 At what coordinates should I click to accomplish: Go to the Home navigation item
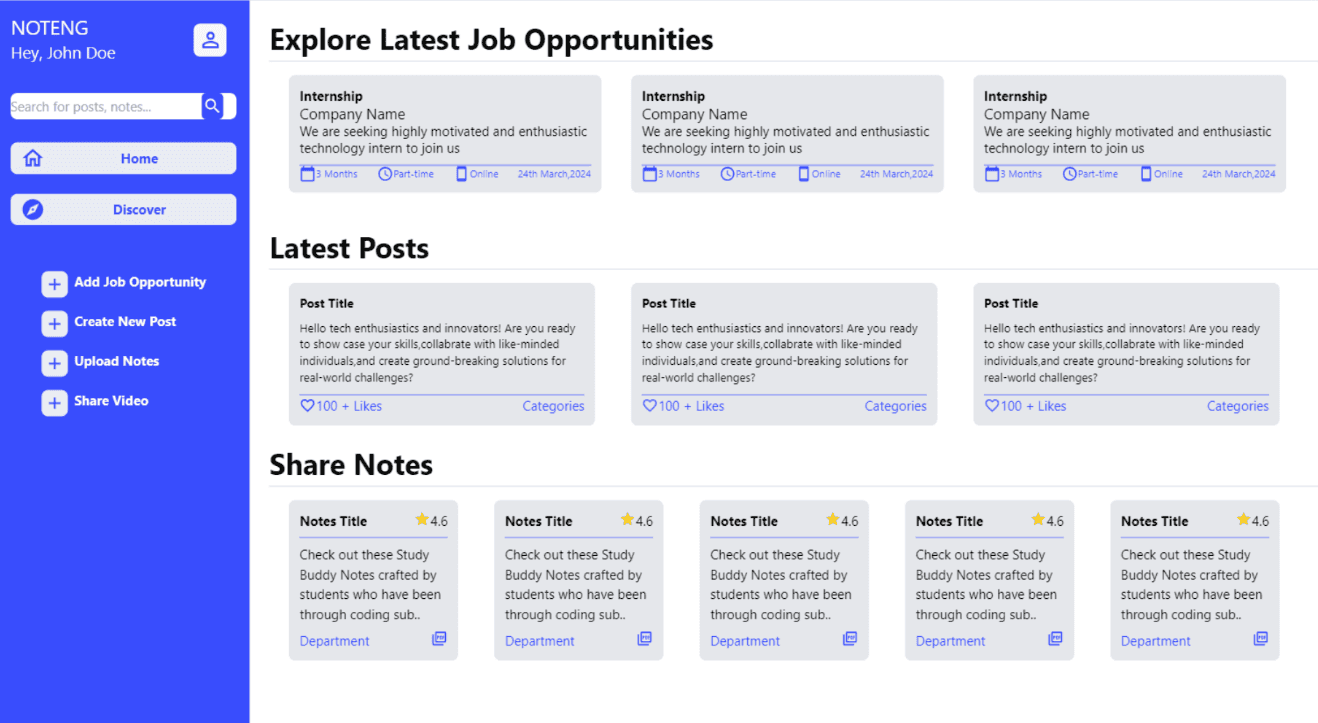(123, 158)
